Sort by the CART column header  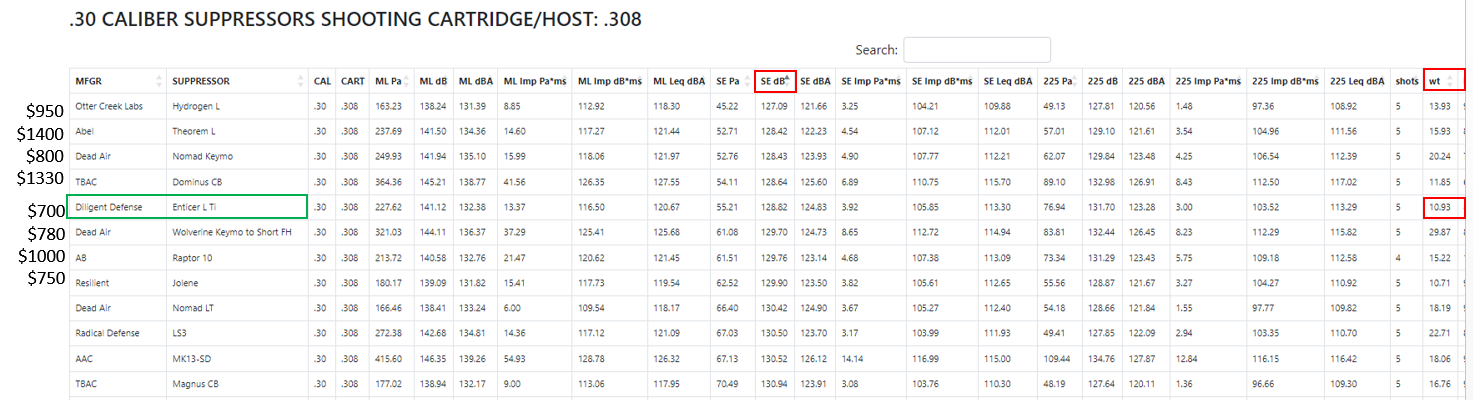pyautogui.click(x=352, y=81)
